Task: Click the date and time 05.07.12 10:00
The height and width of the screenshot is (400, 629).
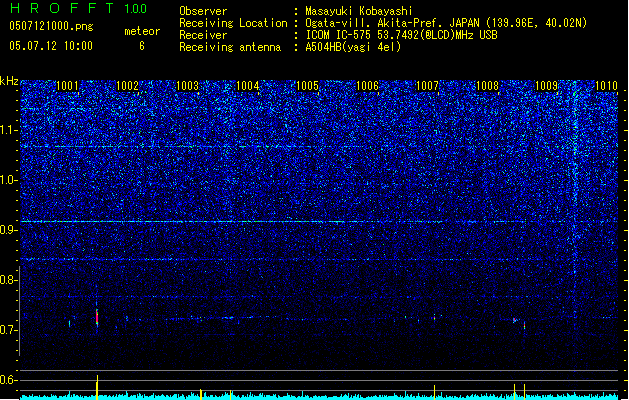Action: (51, 46)
